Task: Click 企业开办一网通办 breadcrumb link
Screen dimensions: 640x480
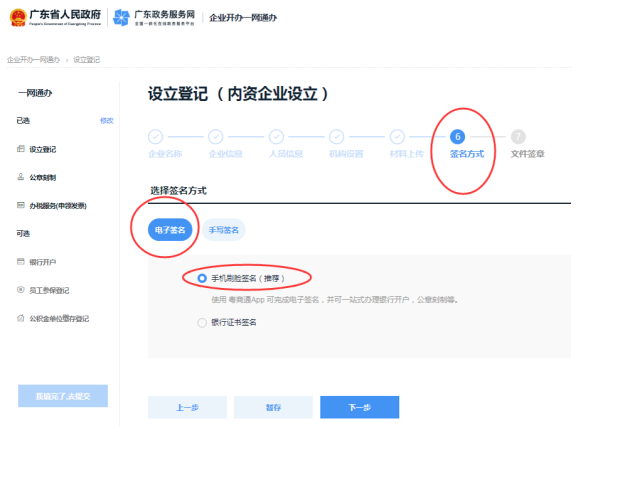Action: [x=33, y=60]
